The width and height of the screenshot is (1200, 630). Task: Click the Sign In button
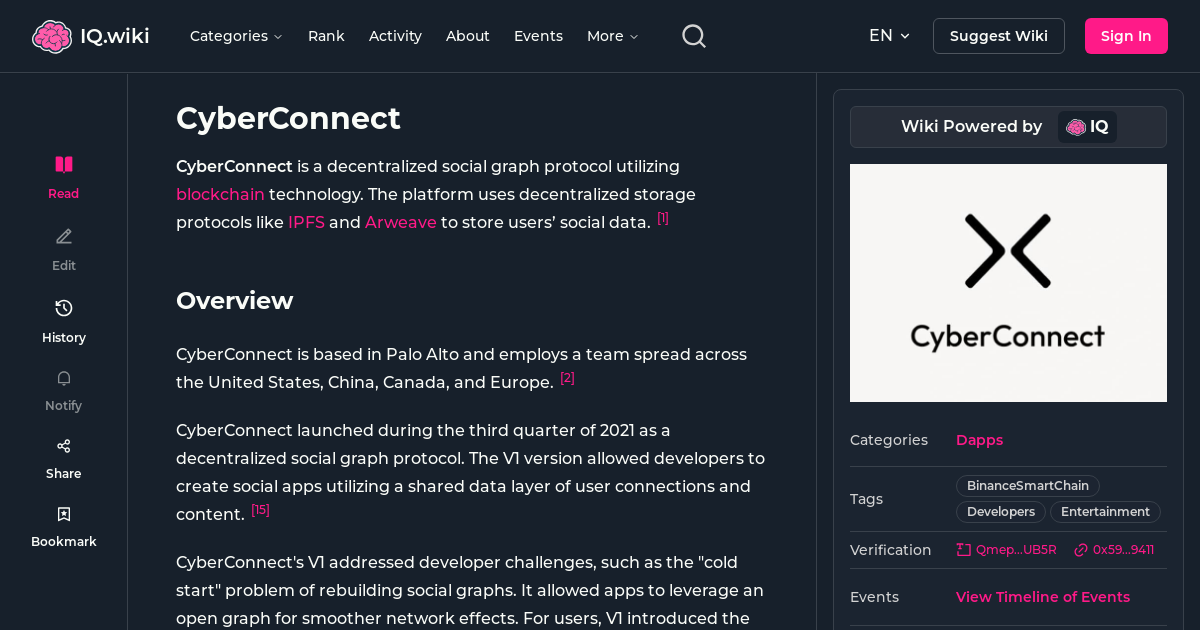(x=1126, y=35)
